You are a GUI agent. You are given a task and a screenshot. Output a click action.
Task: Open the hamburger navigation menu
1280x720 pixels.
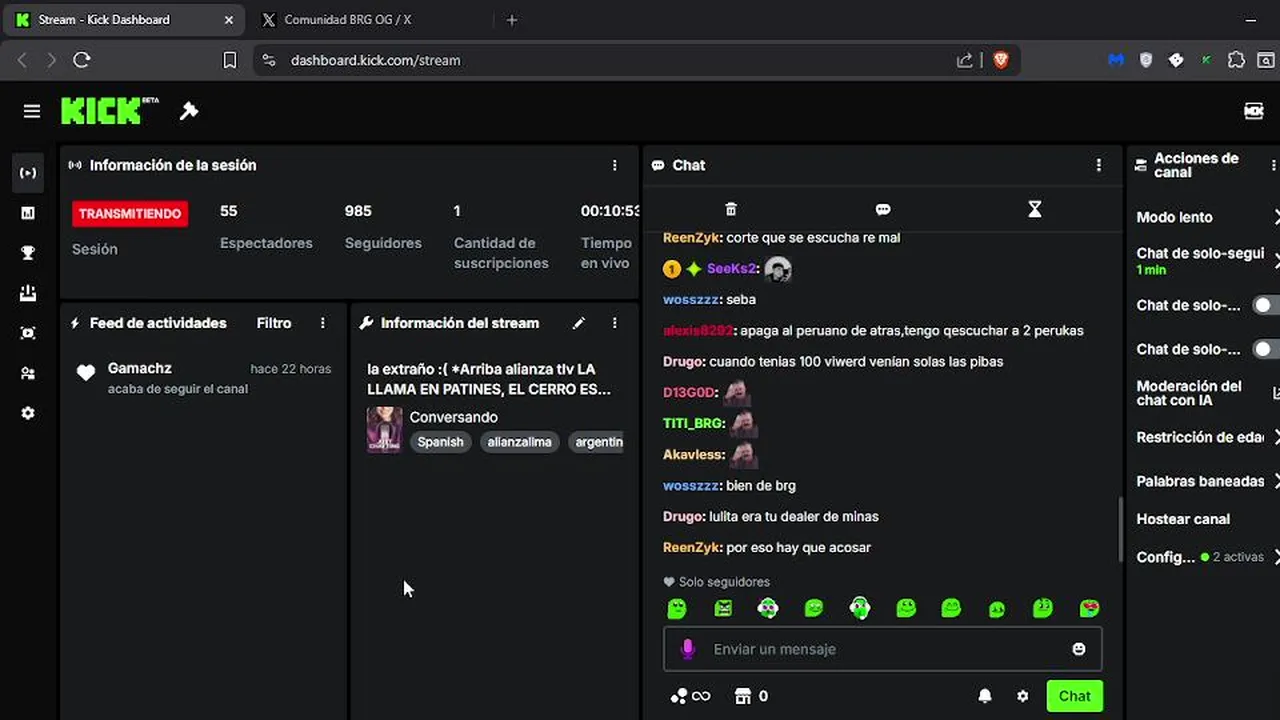(x=32, y=111)
